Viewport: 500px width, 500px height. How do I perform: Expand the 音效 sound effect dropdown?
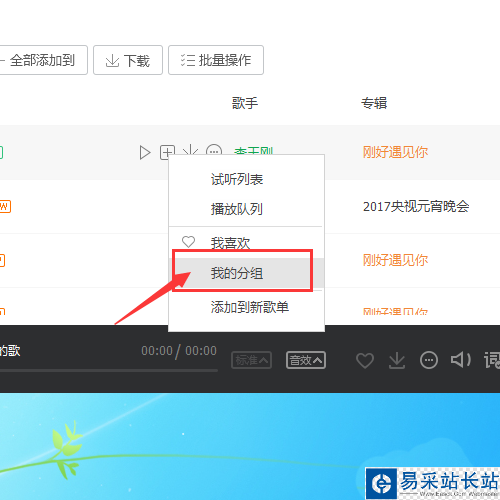(x=306, y=360)
